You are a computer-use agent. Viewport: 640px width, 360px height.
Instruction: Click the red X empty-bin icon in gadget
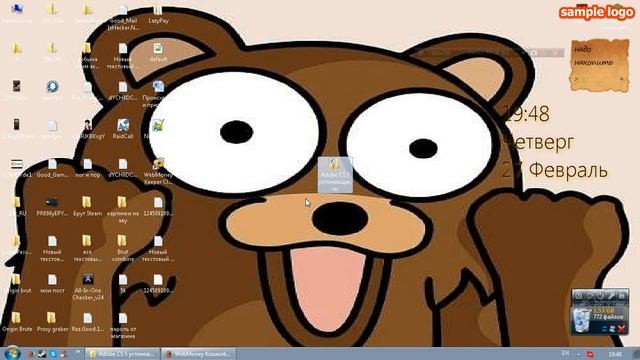622,329
